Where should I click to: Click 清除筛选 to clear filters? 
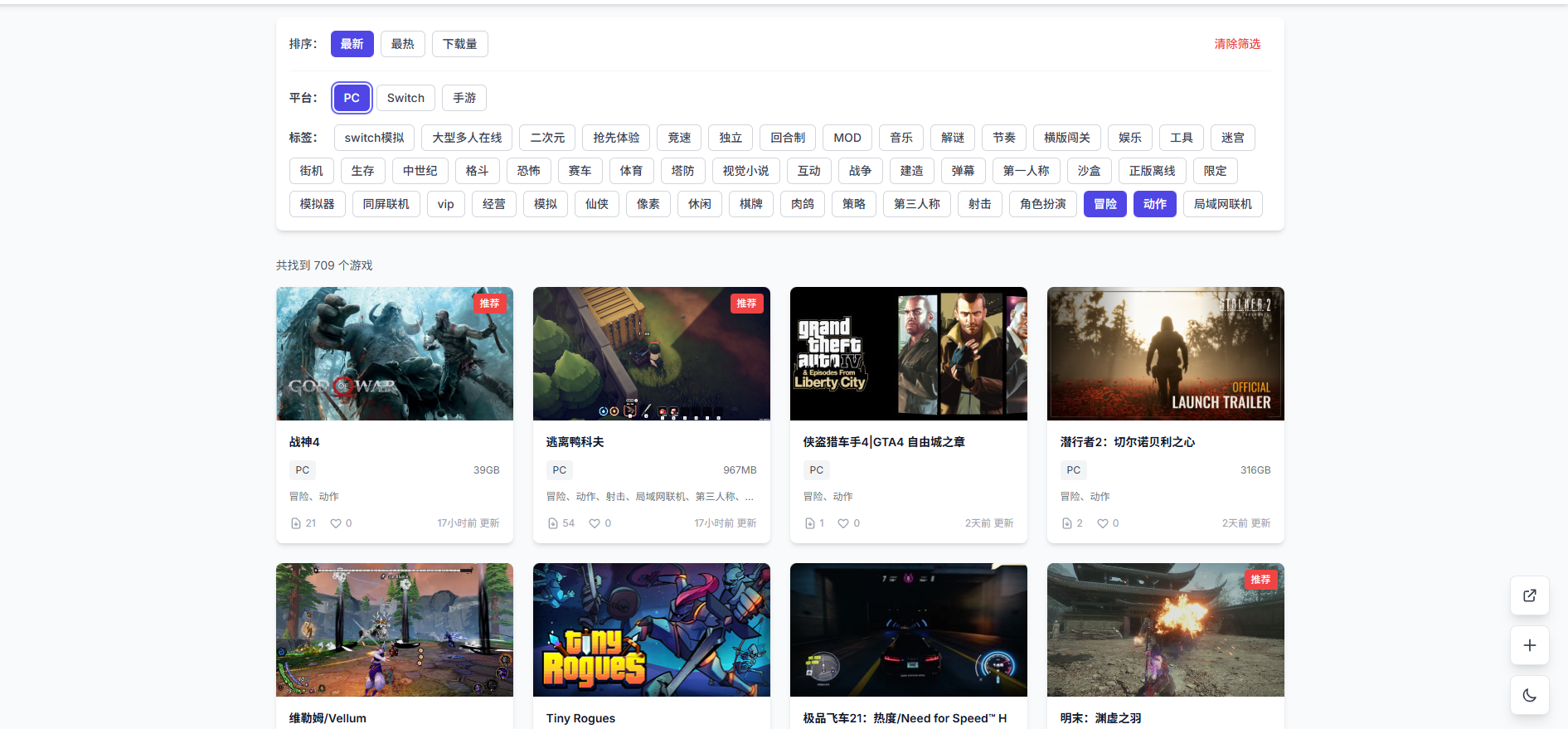tap(1237, 44)
